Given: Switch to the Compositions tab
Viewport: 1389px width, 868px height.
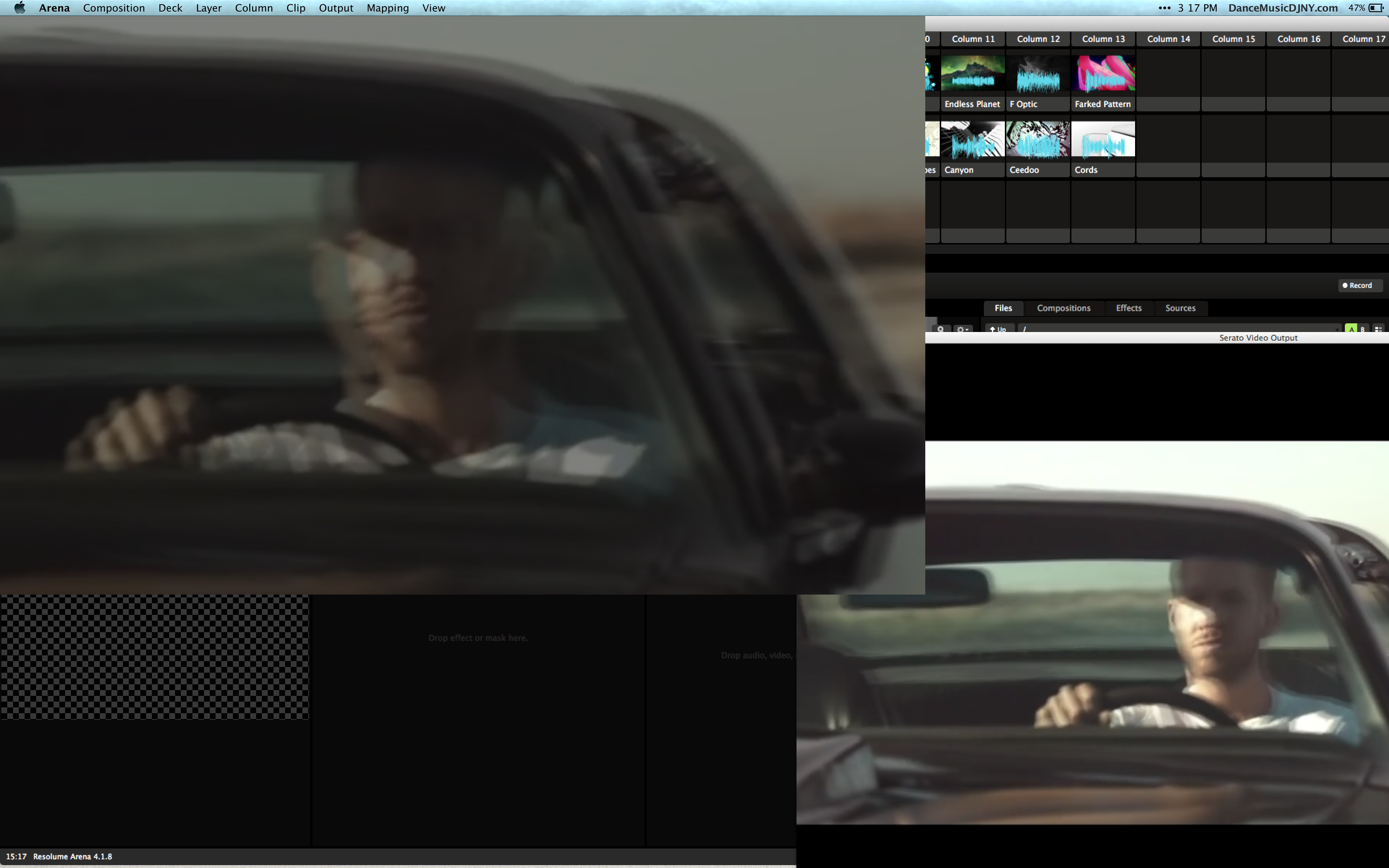Looking at the screenshot, I should tap(1063, 308).
